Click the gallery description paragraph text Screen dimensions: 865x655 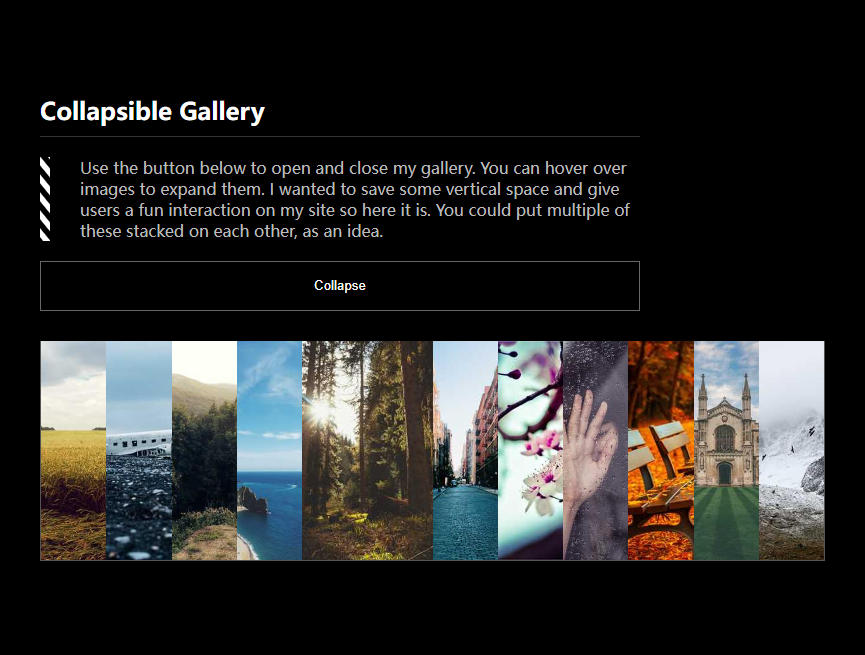point(355,199)
